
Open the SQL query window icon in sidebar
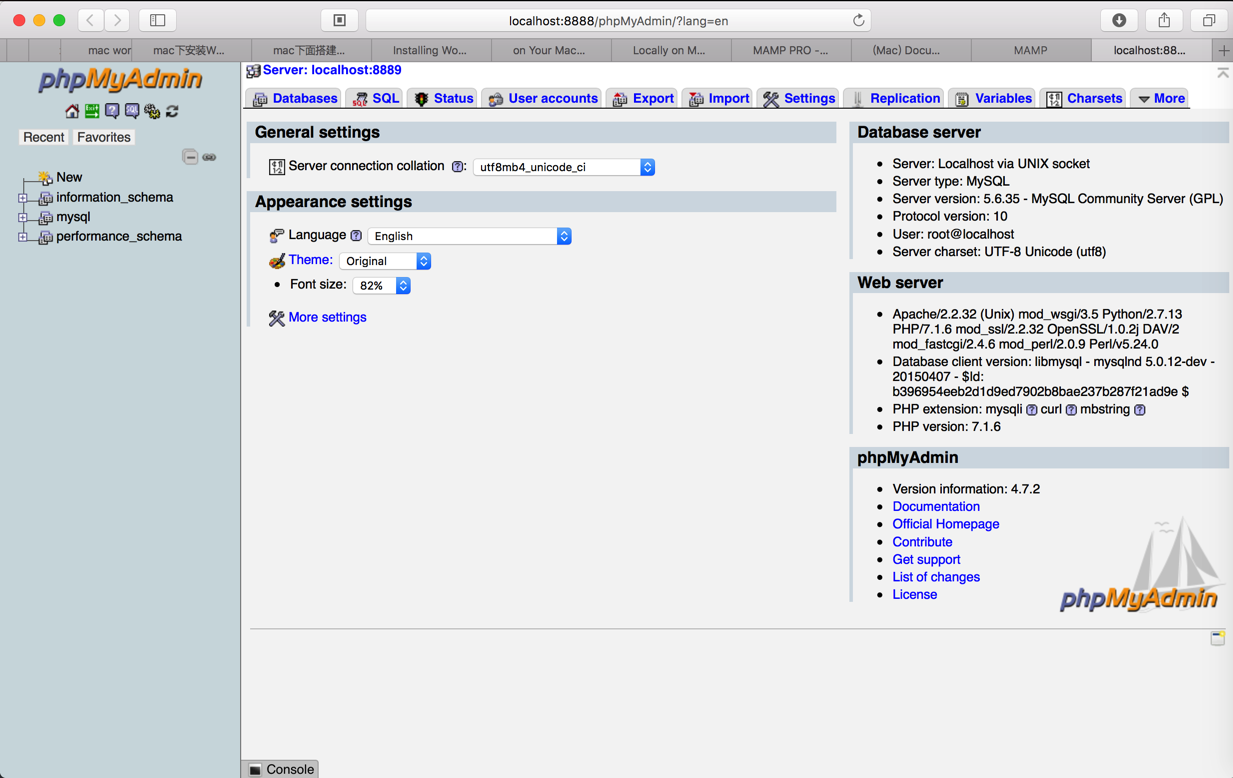(132, 111)
